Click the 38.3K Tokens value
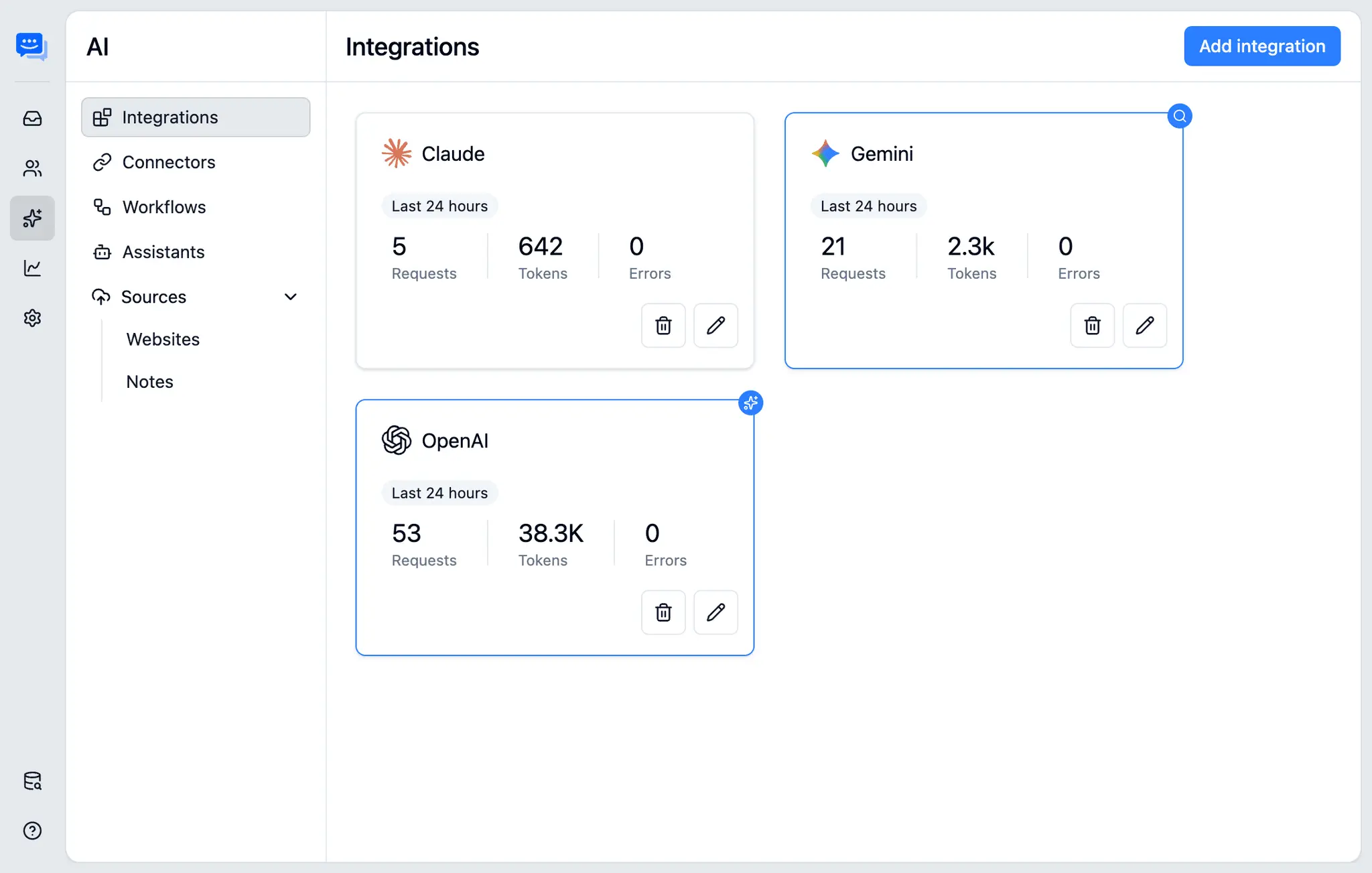The height and width of the screenshot is (873, 1372). 551,533
